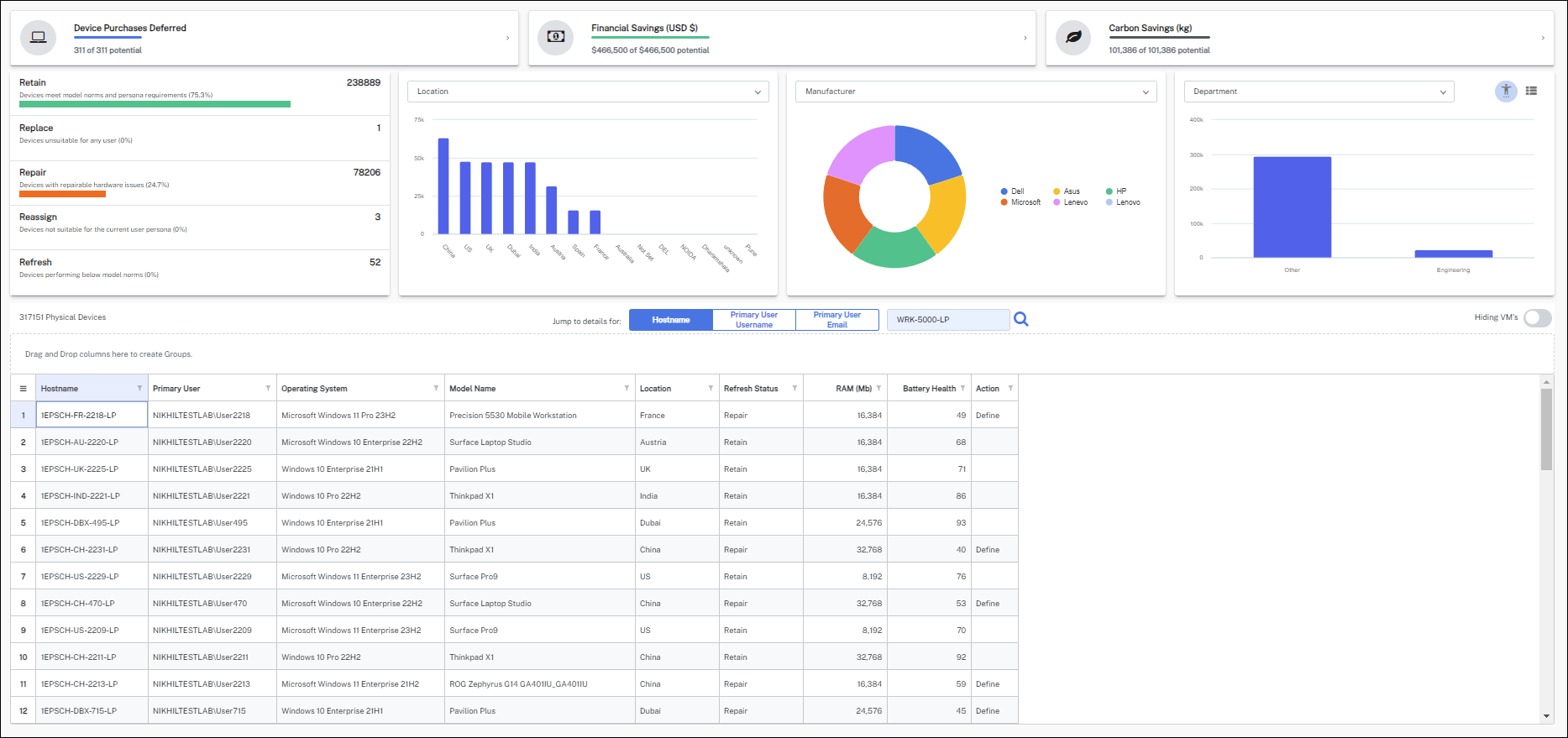Click the WRK-5000-LP search field

(x=947, y=320)
